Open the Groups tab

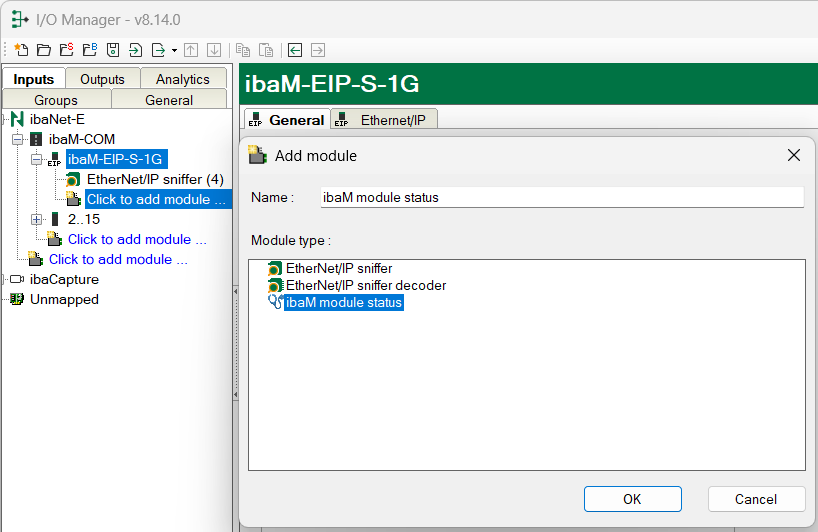[56, 100]
